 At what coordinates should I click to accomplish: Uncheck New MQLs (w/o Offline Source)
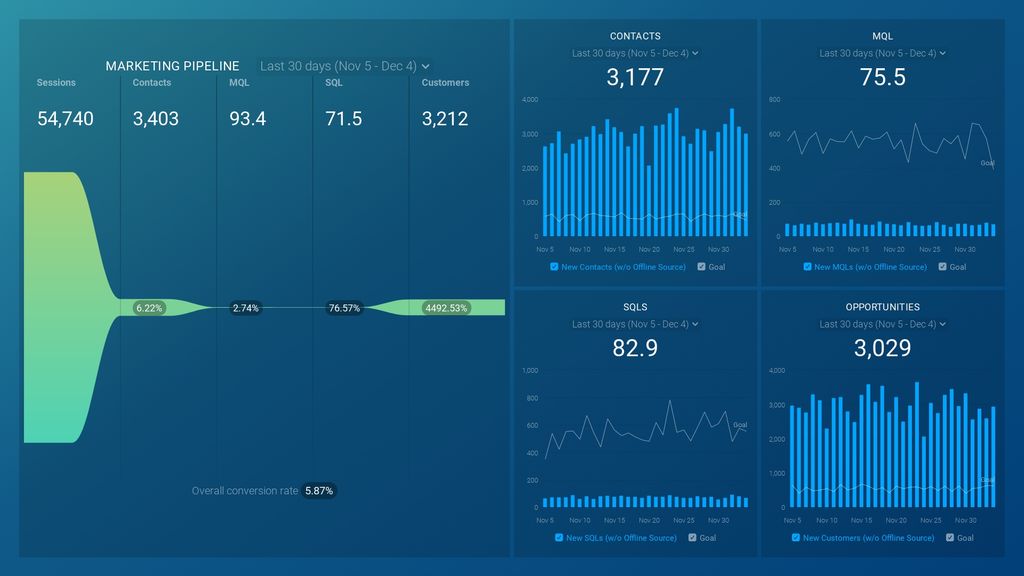point(807,267)
